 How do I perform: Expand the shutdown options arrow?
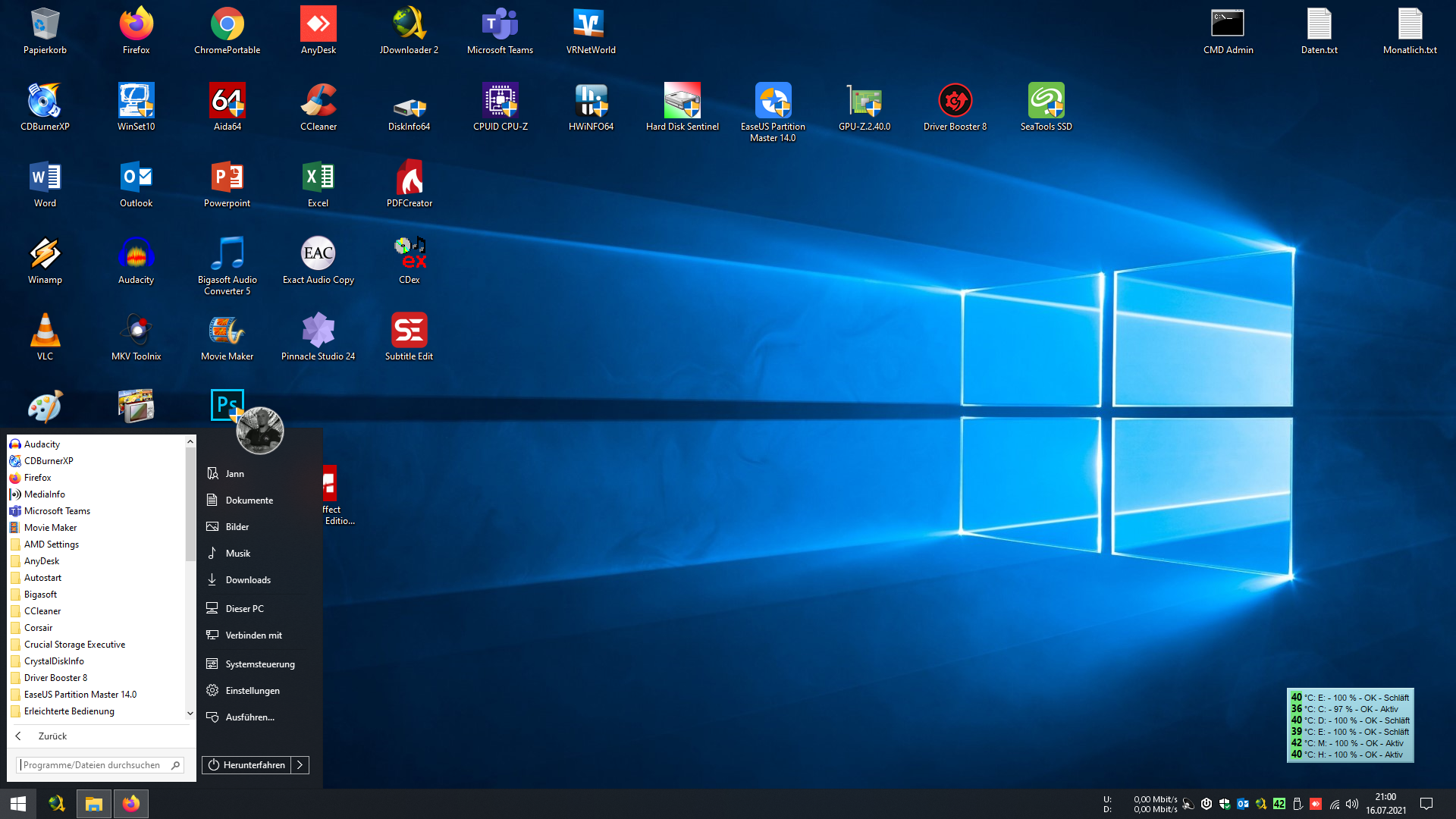(300, 765)
